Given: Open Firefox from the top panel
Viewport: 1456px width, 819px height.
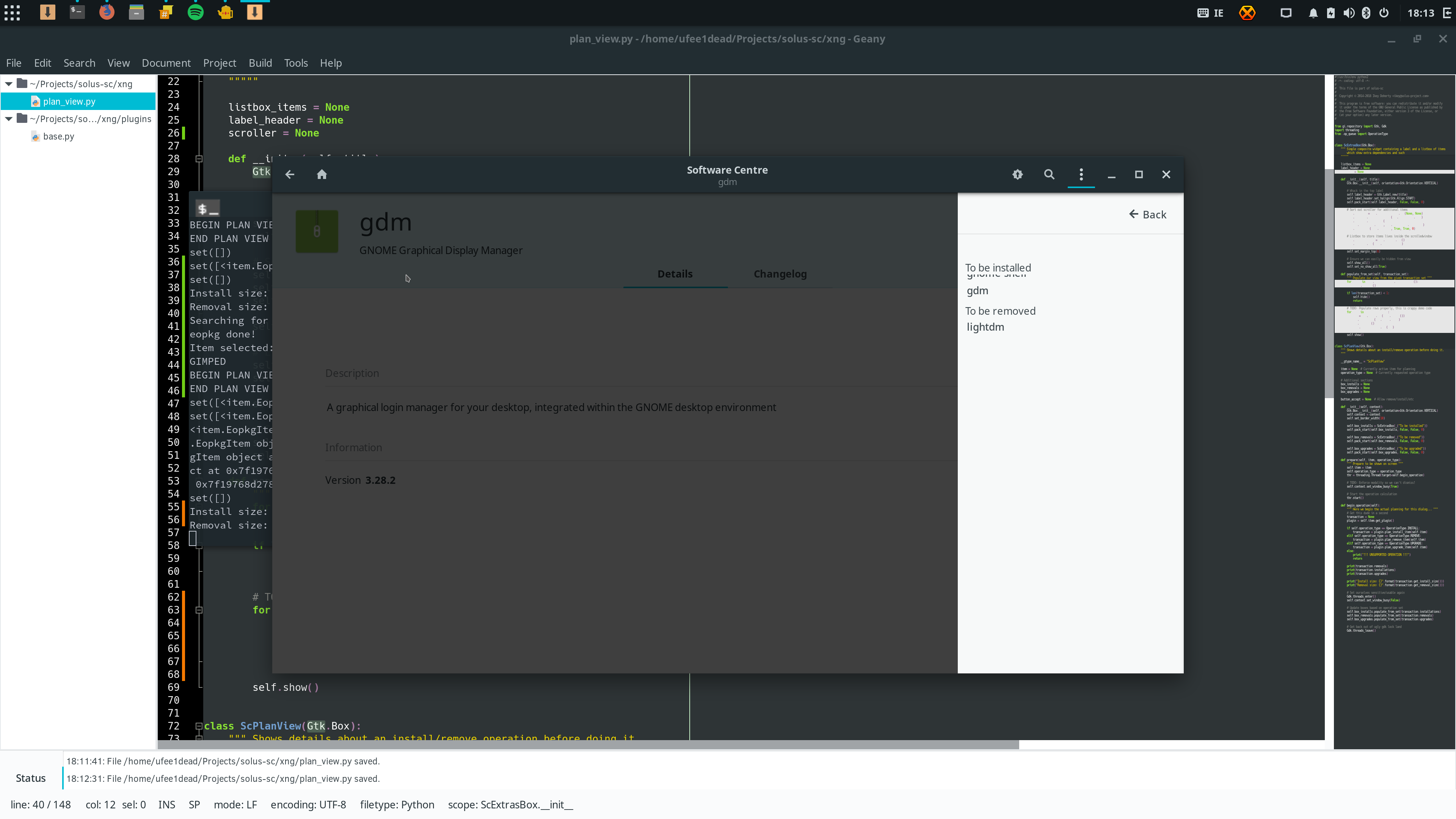Looking at the screenshot, I should click(x=107, y=13).
